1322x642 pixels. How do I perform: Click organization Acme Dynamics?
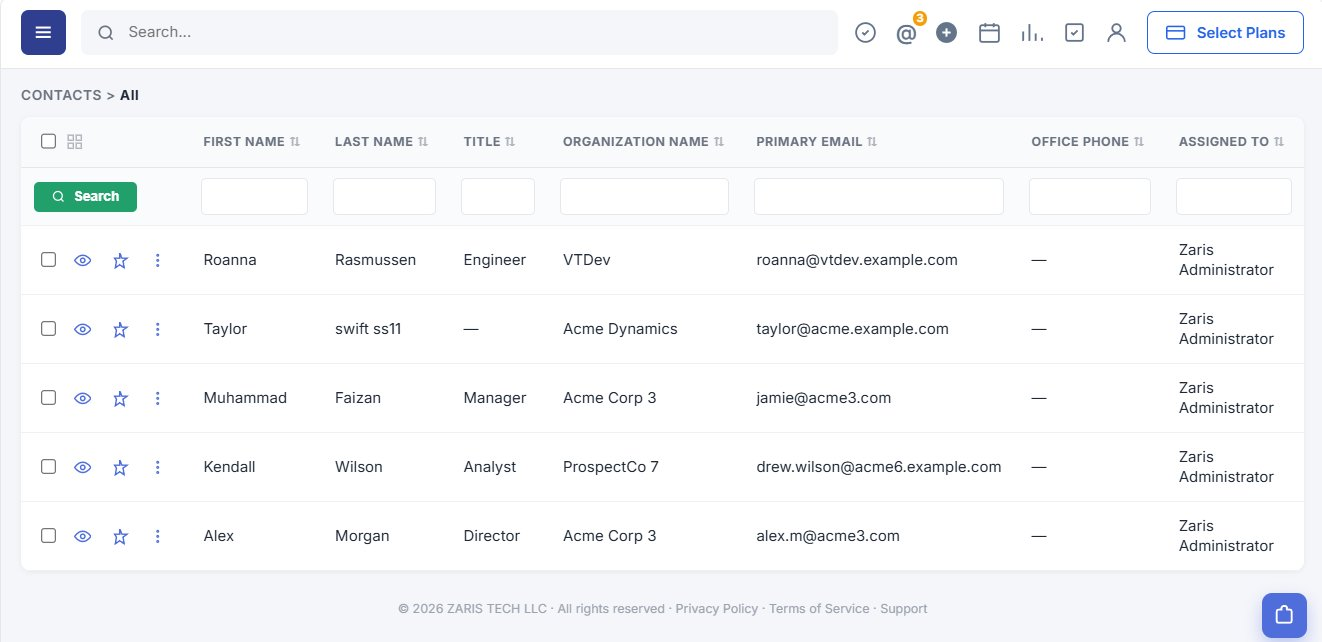[x=620, y=329]
